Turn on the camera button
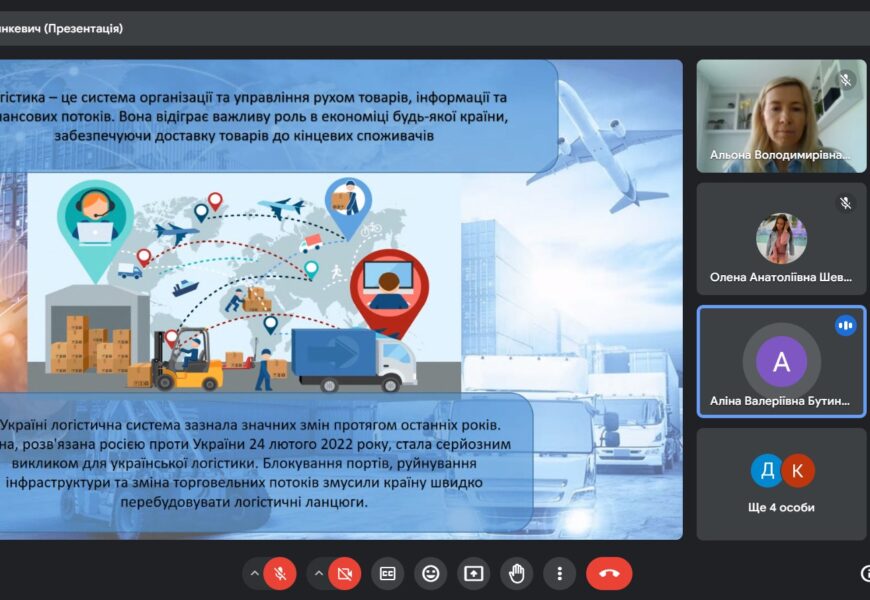This screenshot has width=870, height=600. 345,573
